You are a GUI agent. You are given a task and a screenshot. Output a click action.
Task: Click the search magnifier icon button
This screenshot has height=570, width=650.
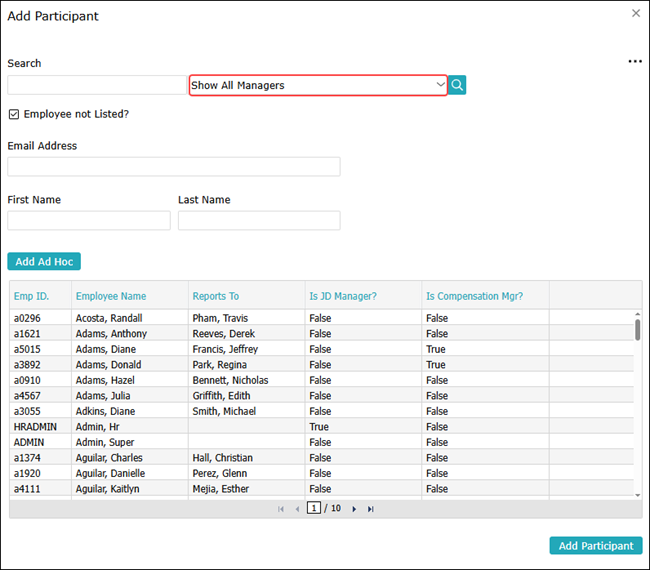click(x=457, y=85)
